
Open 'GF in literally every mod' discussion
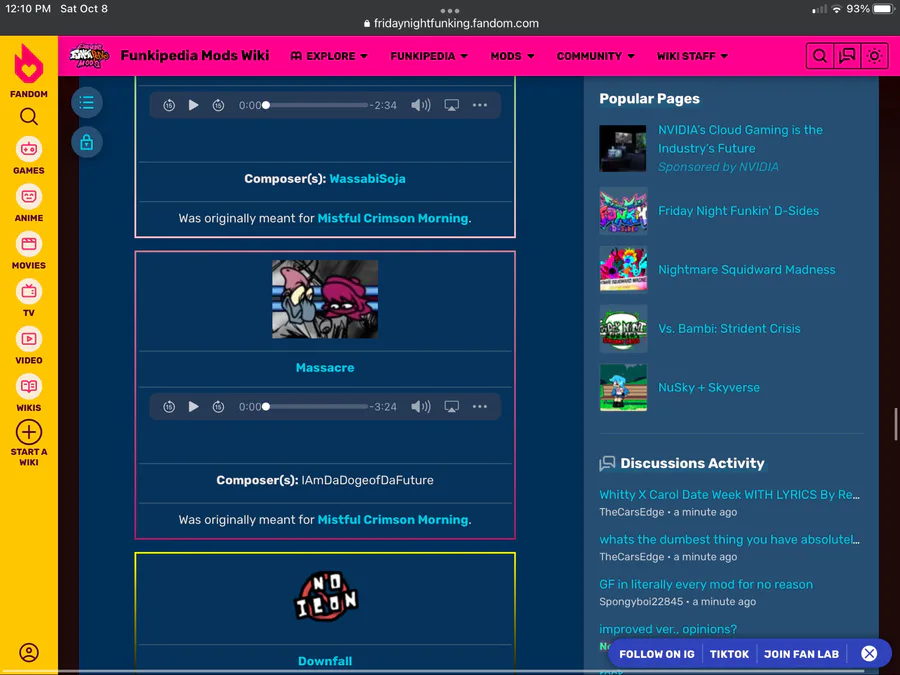(706, 584)
